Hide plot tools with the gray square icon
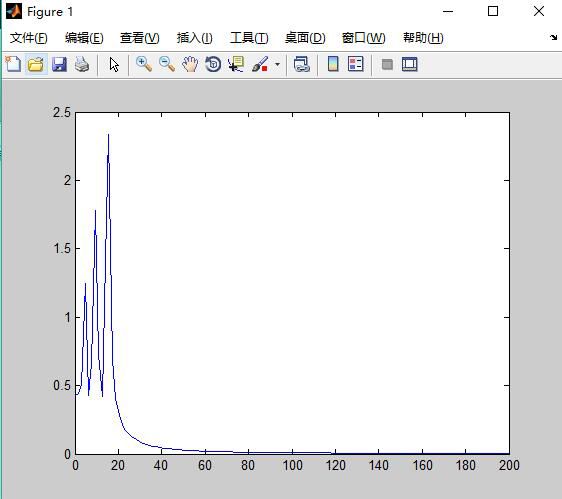 pyautogui.click(x=387, y=65)
